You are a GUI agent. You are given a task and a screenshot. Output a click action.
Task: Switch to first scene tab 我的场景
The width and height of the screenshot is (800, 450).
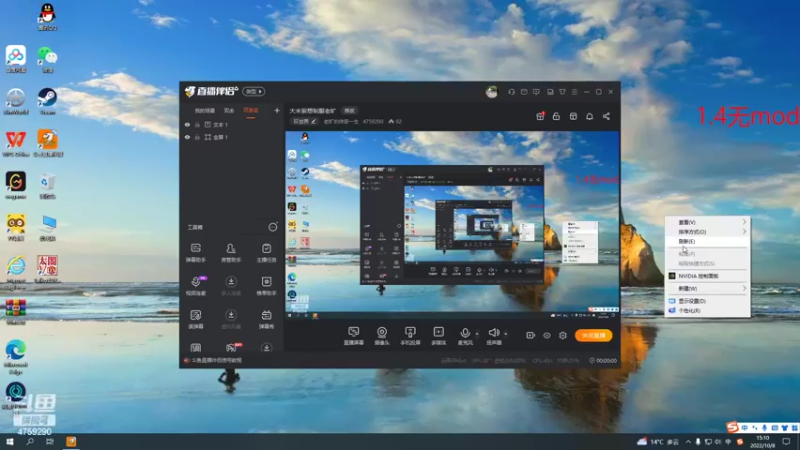[205, 111]
